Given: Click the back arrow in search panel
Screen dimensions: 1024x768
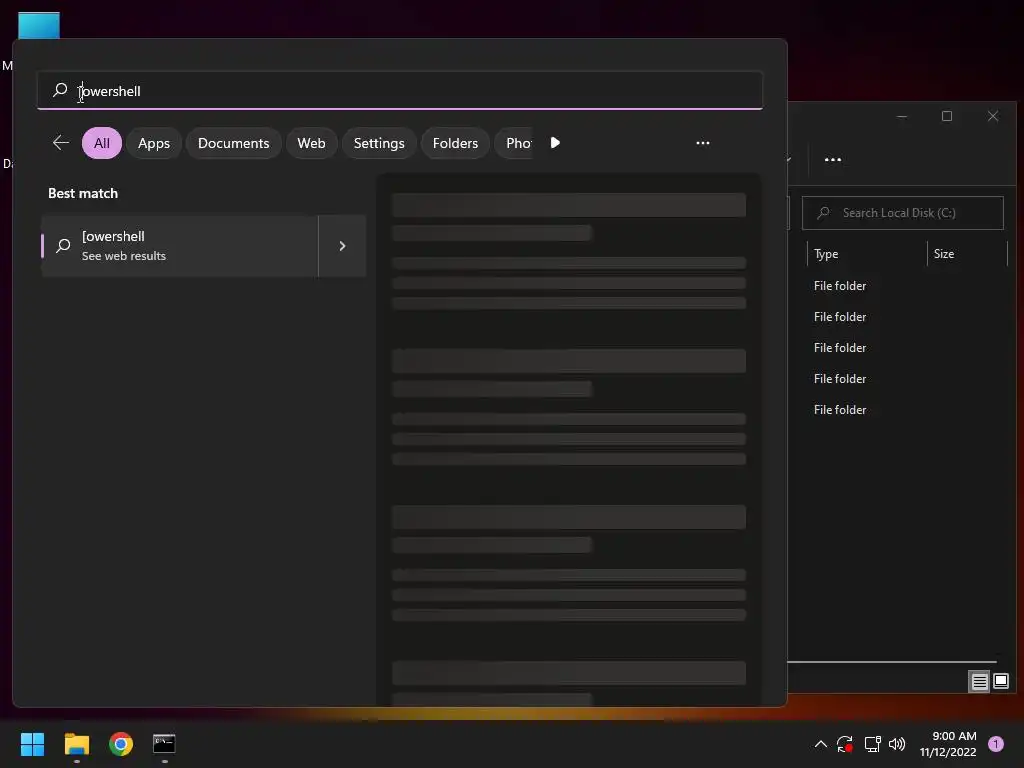Looking at the screenshot, I should [61, 142].
